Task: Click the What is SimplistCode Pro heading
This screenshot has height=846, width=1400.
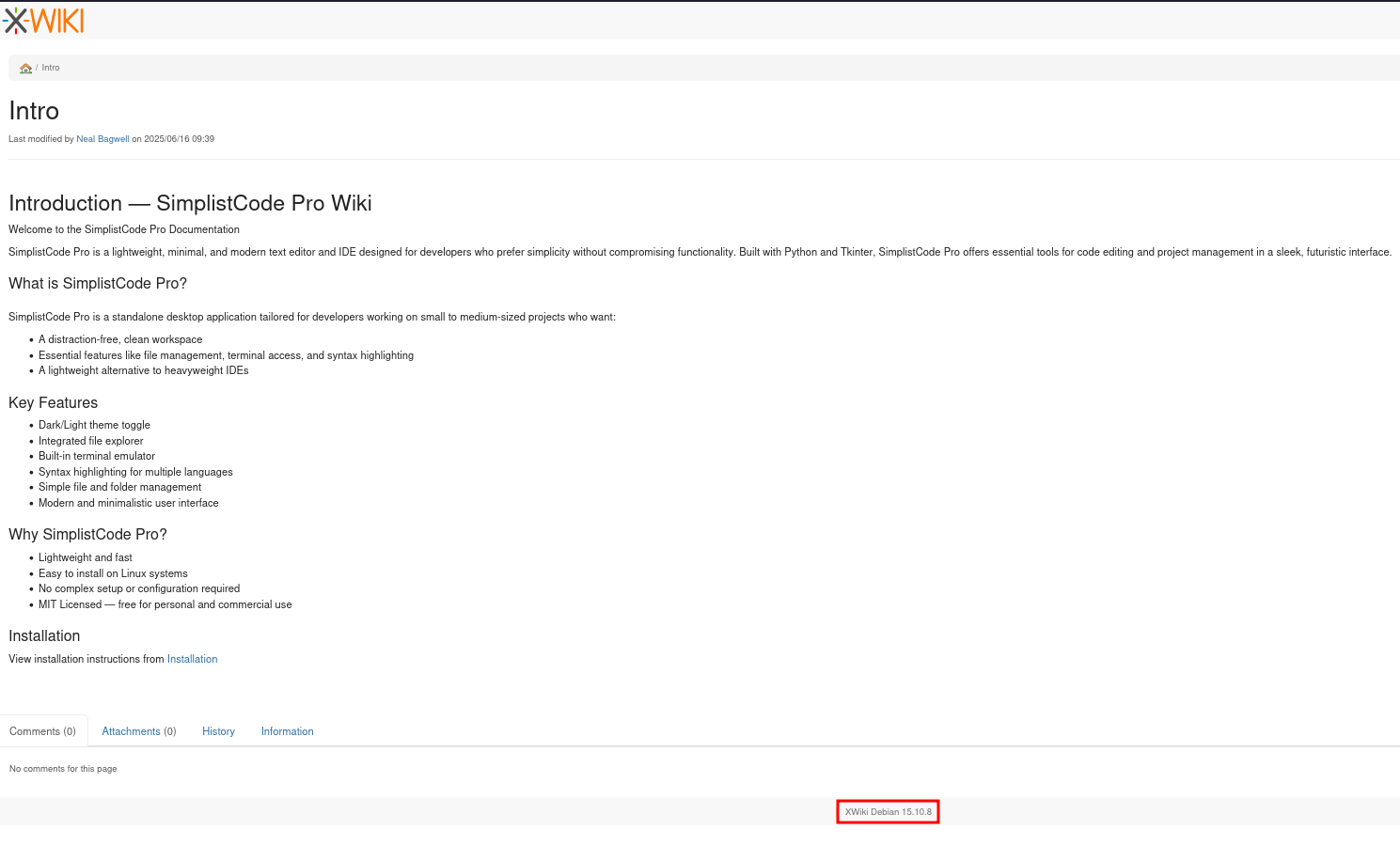Action: point(97,283)
